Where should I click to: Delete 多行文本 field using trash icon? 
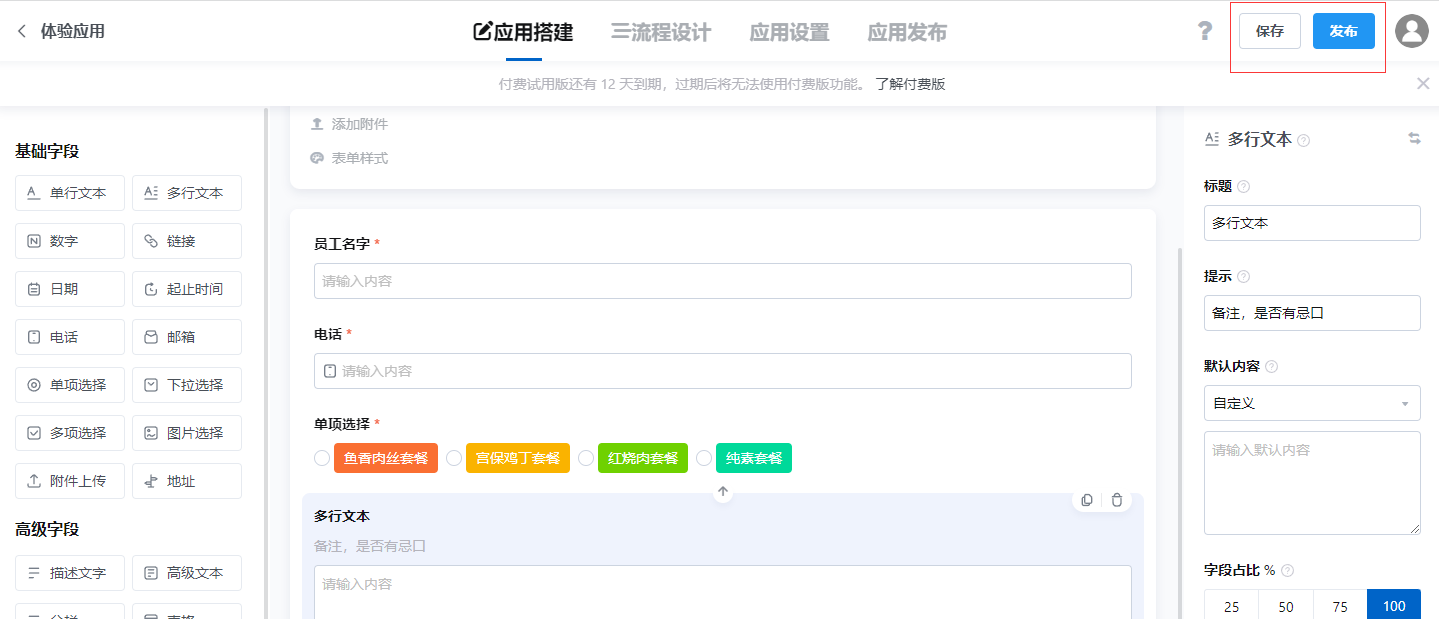pyautogui.click(x=1116, y=500)
